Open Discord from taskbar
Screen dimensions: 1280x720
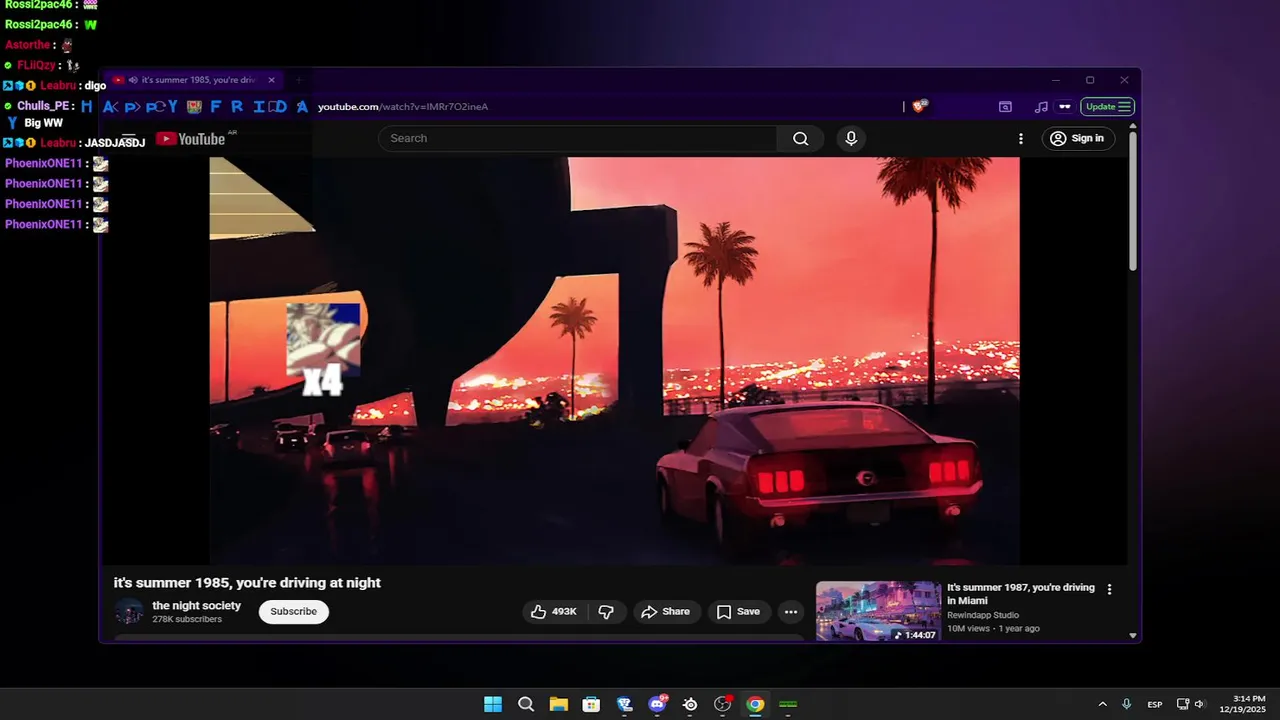click(x=657, y=704)
